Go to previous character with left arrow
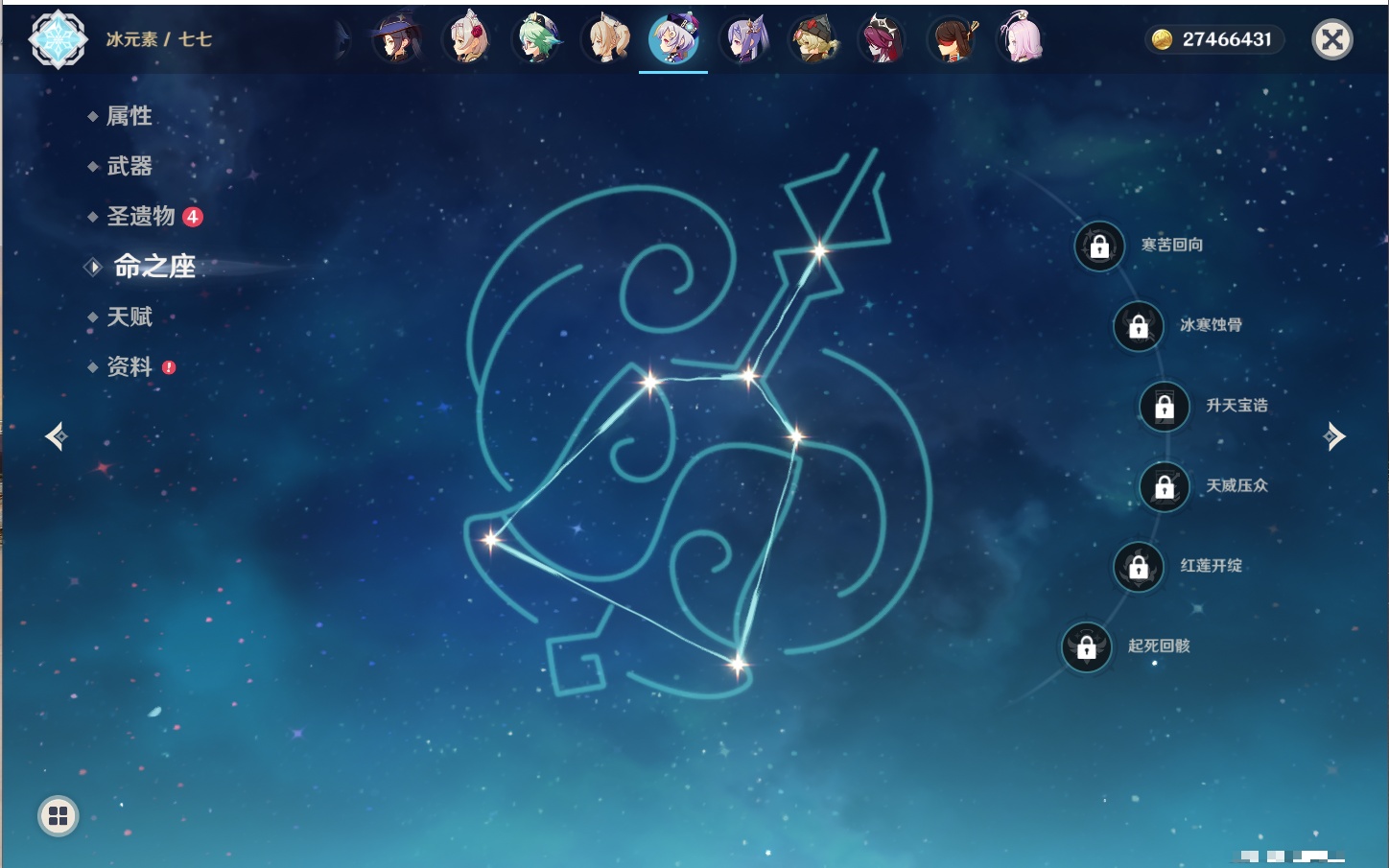1389x868 pixels. click(57, 436)
